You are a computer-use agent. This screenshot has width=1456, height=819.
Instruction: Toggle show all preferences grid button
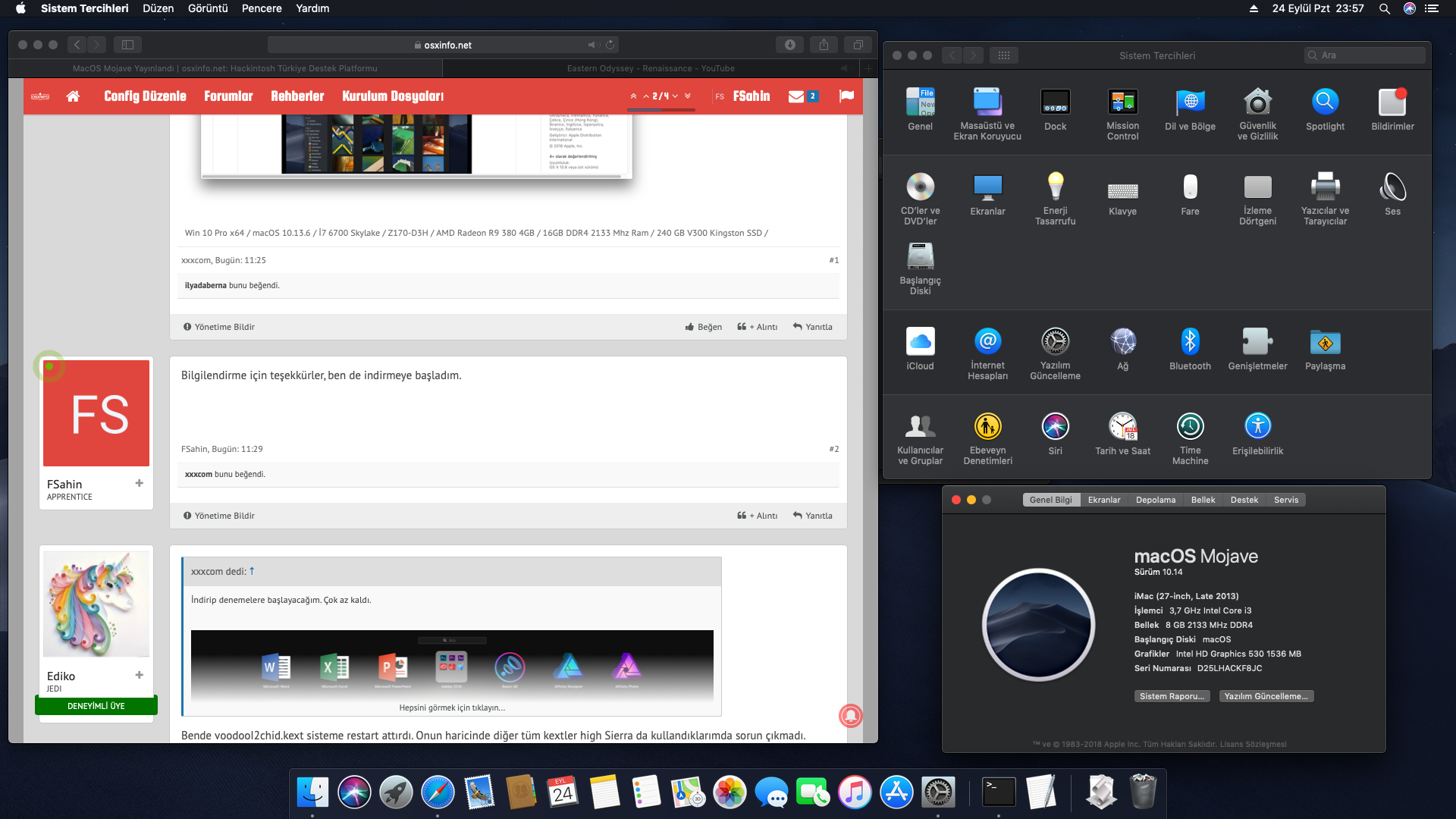point(1003,55)
